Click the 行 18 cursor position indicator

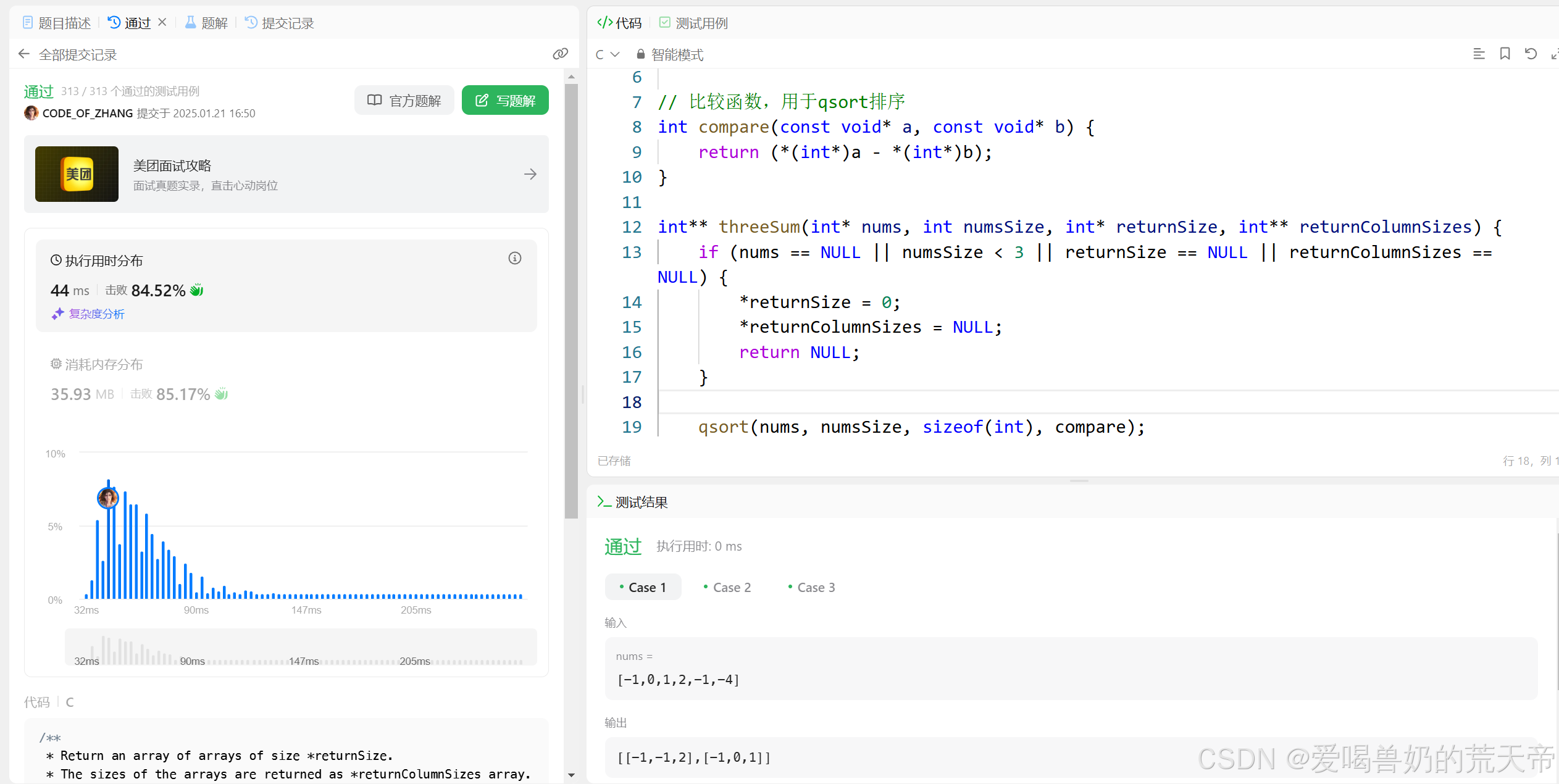1530,461
